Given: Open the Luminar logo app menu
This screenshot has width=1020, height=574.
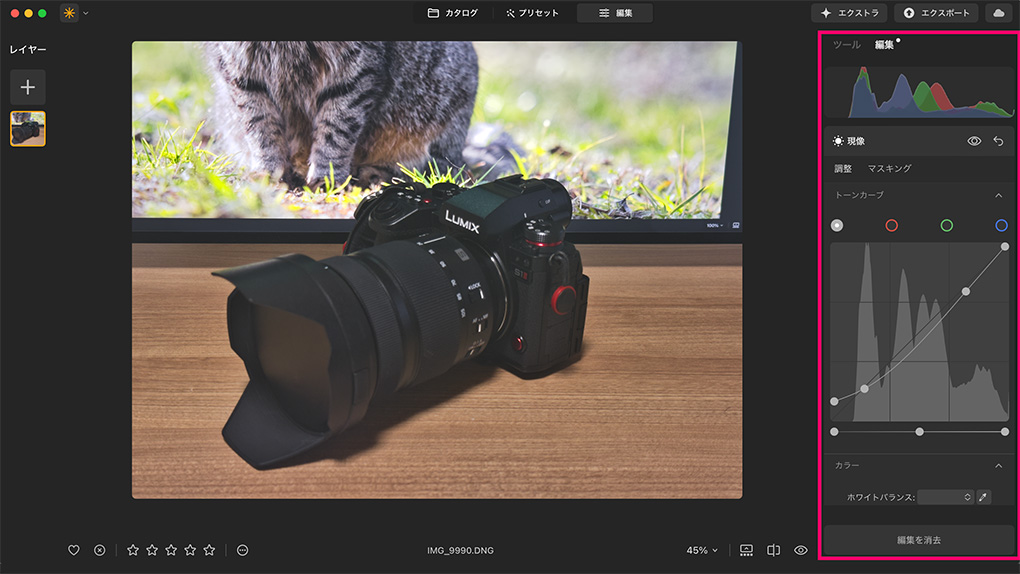Looking at the screenshot, I should 69,13.
